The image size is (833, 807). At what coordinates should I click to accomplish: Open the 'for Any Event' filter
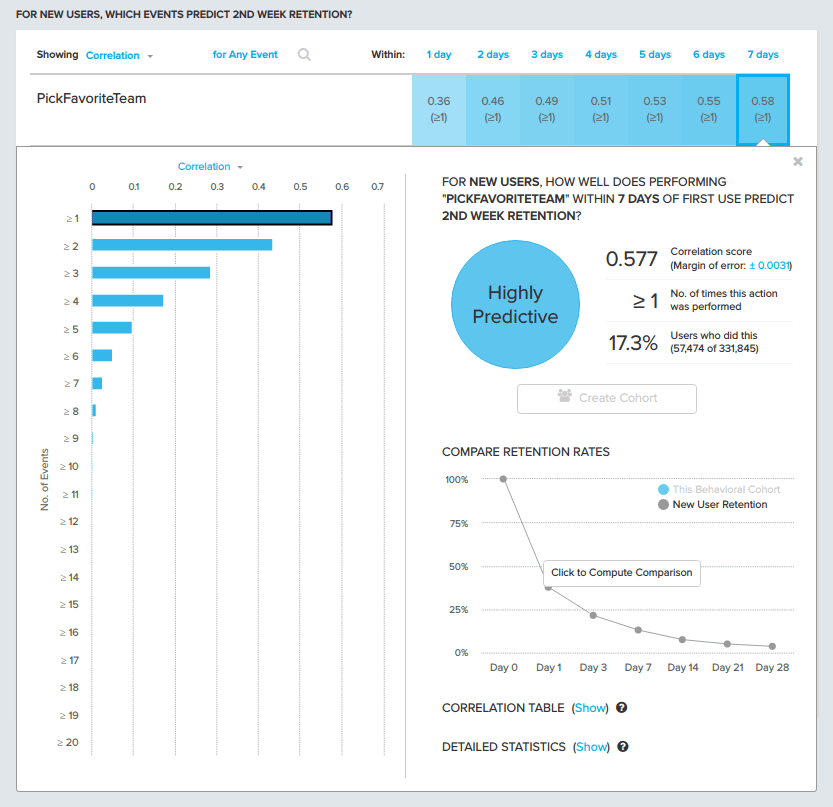pyautogui.click(x=244, y=55)
